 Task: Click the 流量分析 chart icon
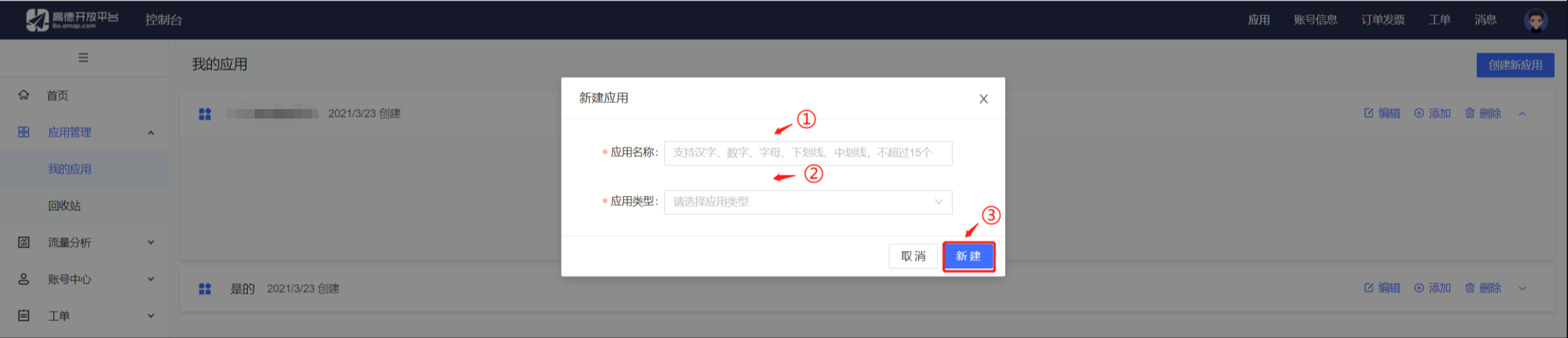tap(23, 242)
